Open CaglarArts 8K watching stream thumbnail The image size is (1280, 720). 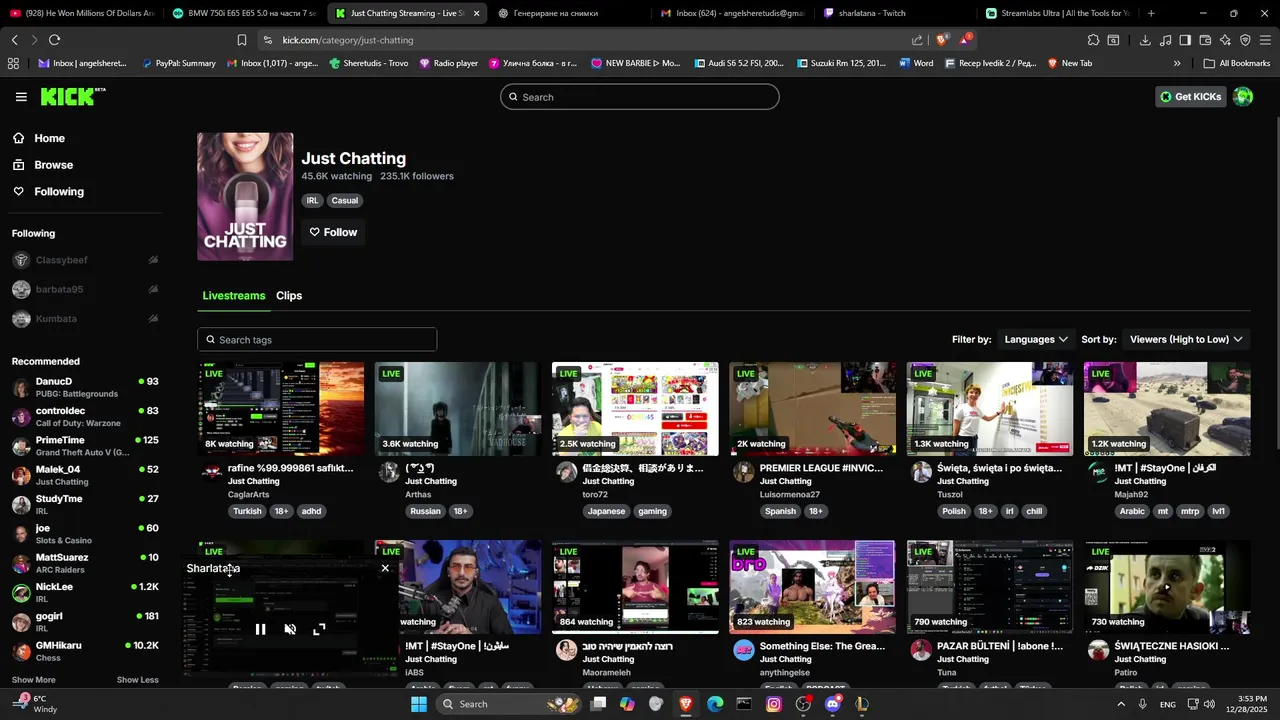tap(281, 409)
